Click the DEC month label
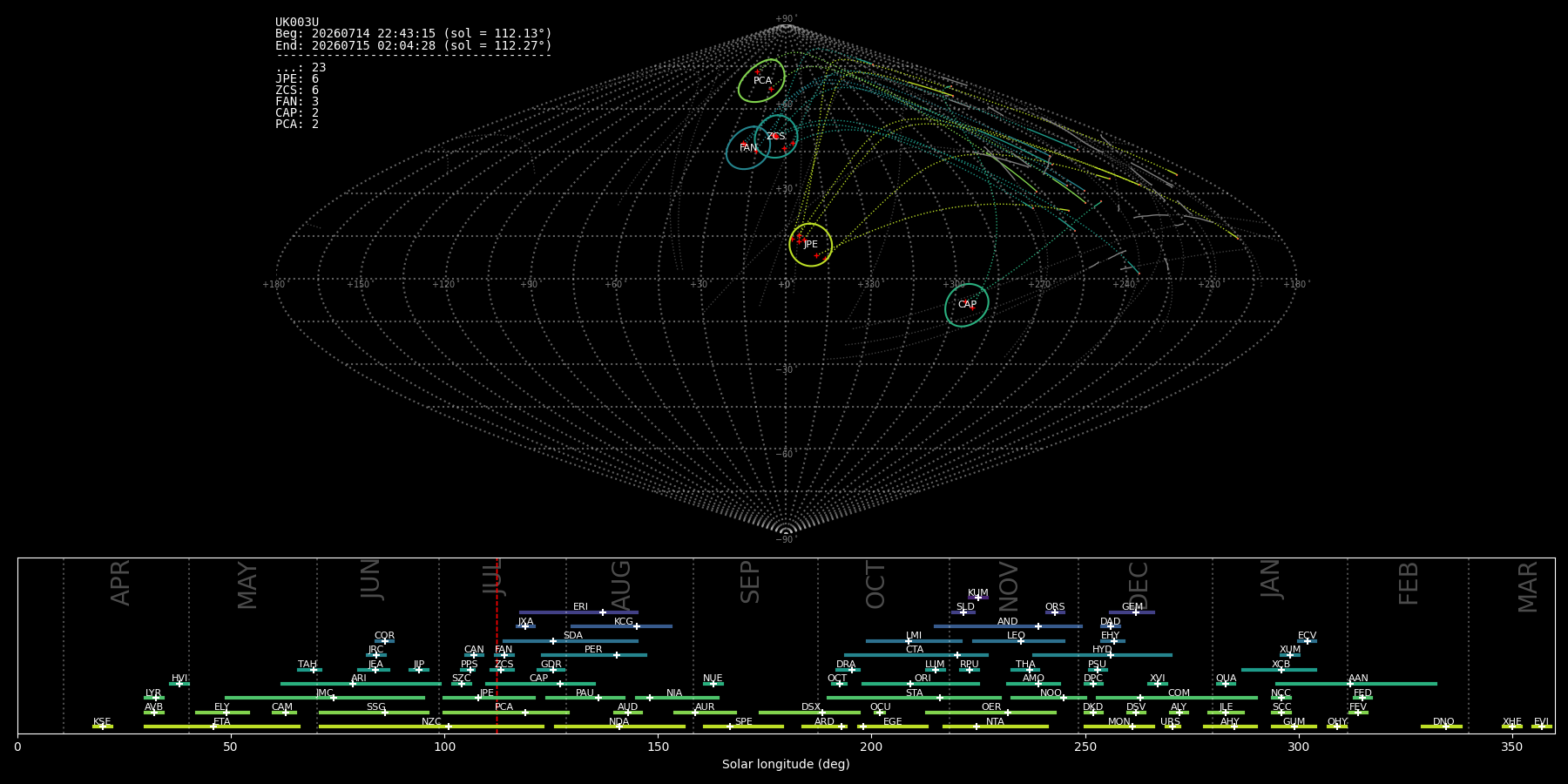The width and height of the screenshot is (1568, 784). [1139, 585]
